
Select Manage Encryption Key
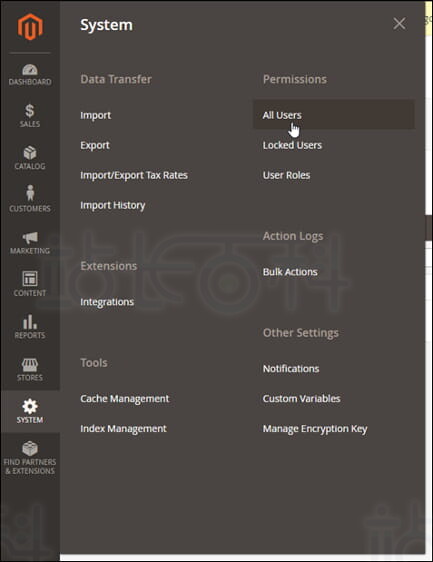pos(315,429)
